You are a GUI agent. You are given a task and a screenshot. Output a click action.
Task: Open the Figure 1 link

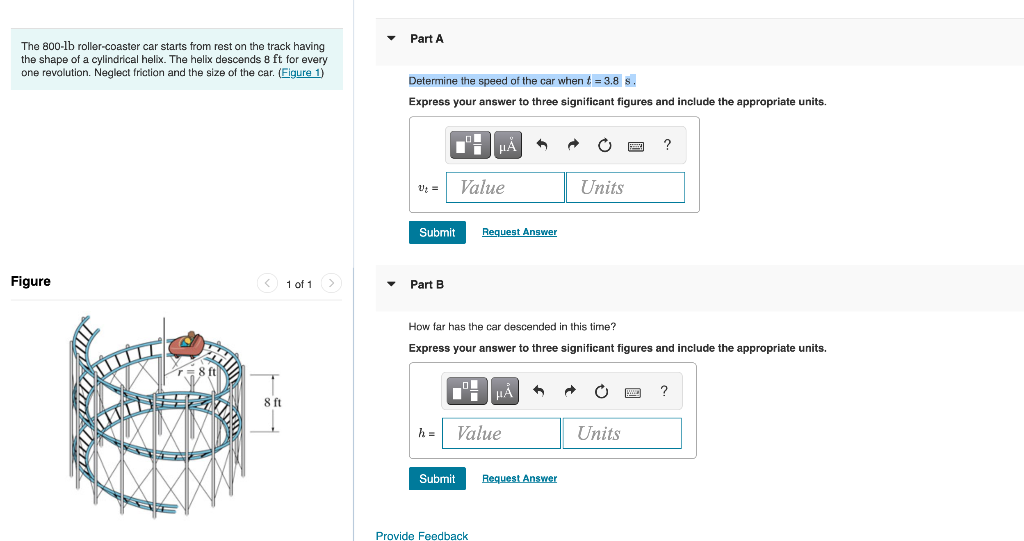coord(300,73)
